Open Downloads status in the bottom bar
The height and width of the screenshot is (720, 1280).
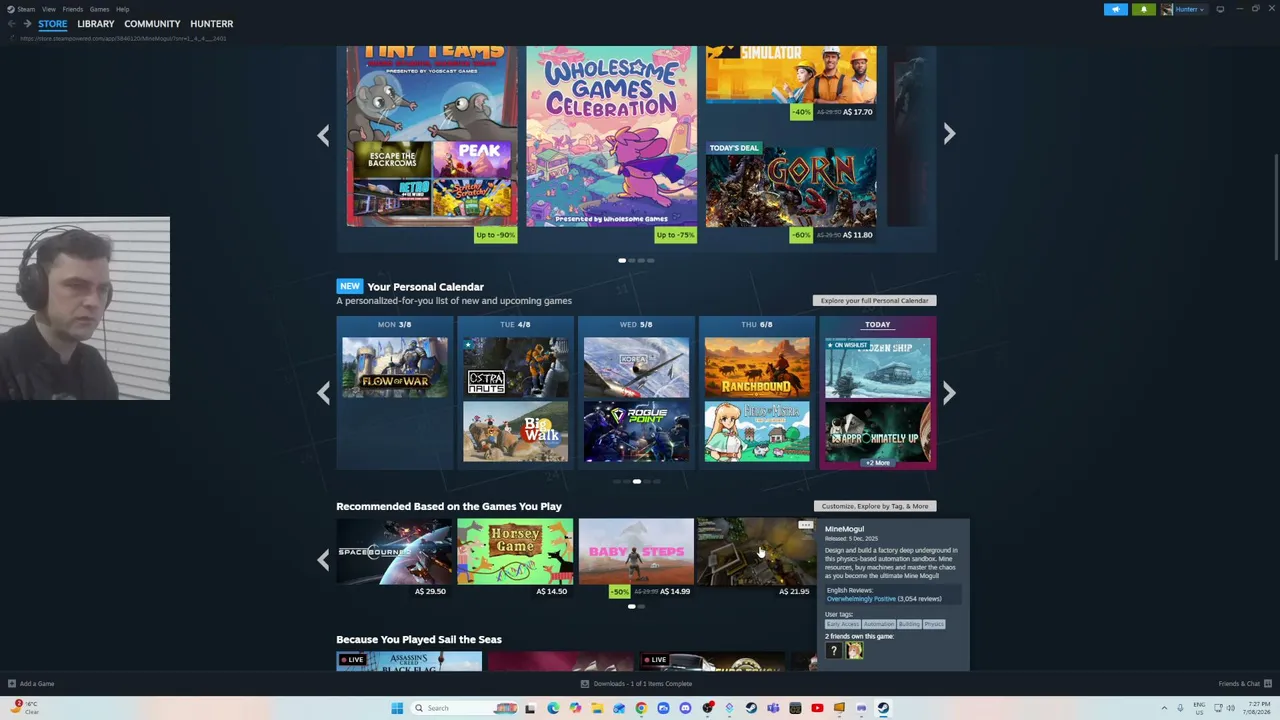[637, 684]
